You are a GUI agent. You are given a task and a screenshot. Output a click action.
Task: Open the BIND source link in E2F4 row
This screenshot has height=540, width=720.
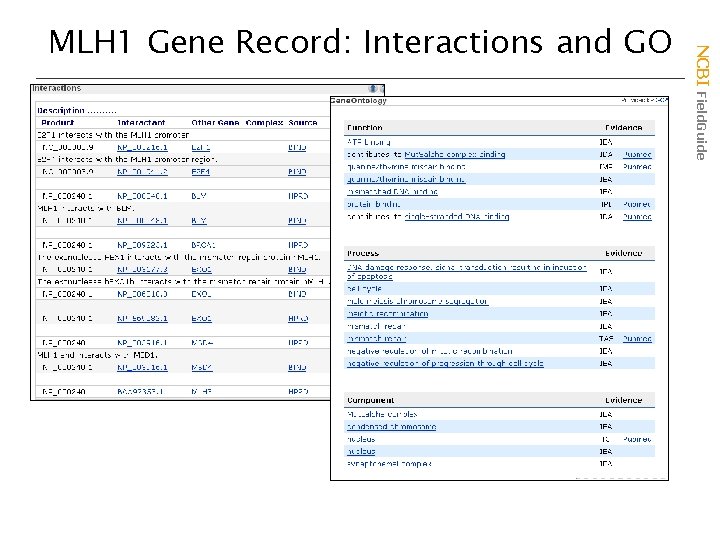pos(297,172)
